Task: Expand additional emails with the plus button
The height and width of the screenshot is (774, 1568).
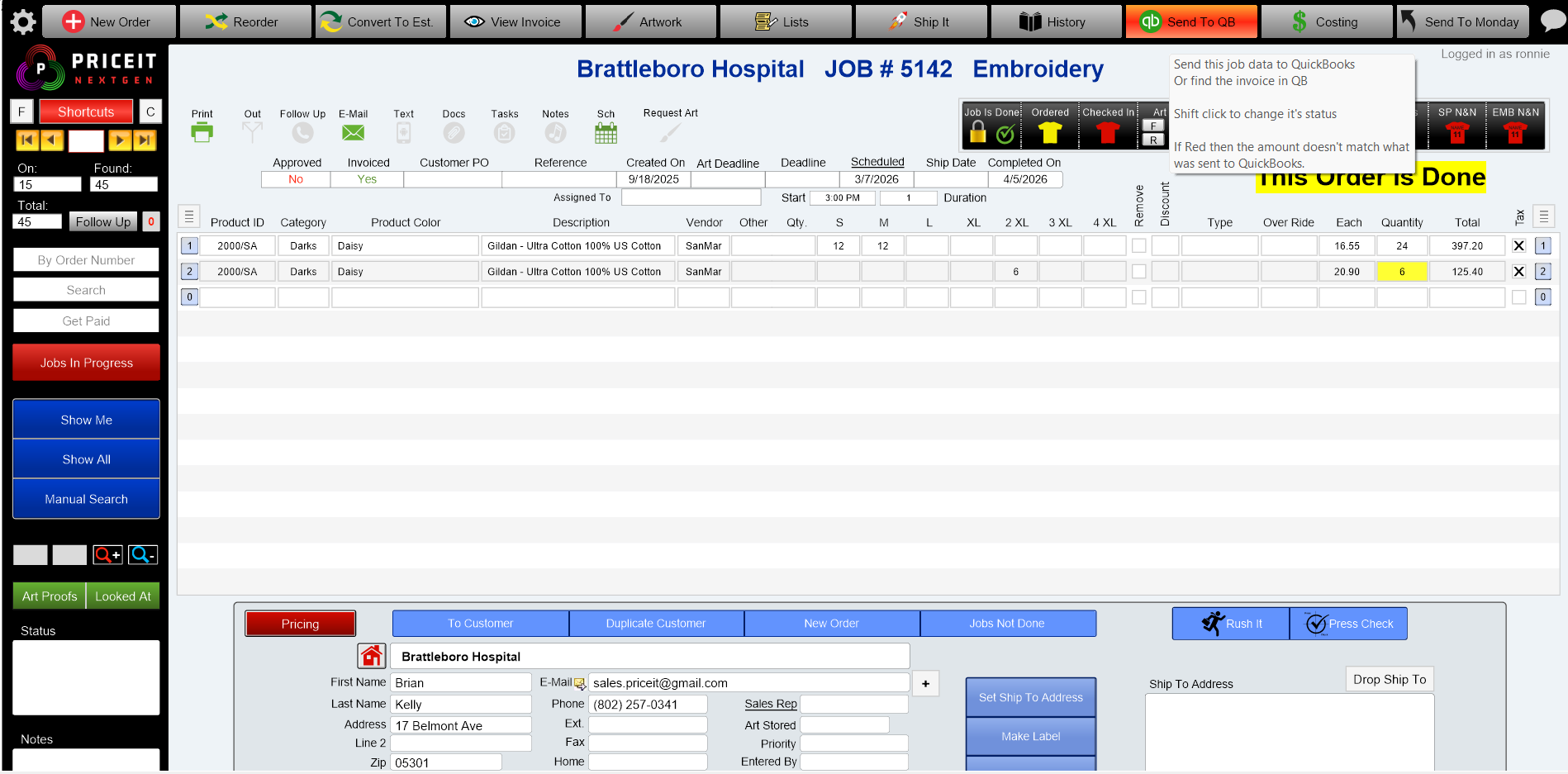Action: [925, 683]
